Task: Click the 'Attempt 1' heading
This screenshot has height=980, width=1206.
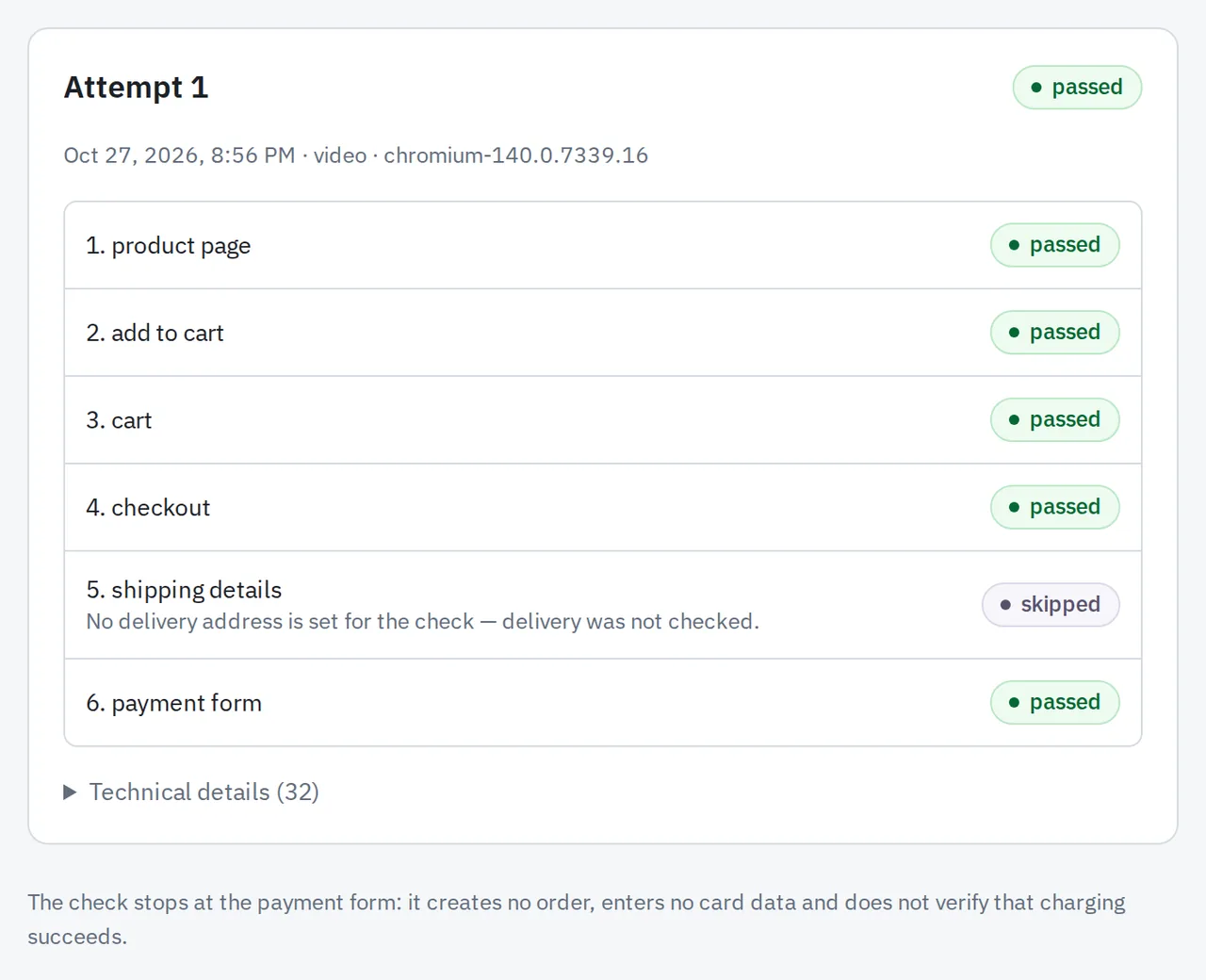Action: pos(136,88)
